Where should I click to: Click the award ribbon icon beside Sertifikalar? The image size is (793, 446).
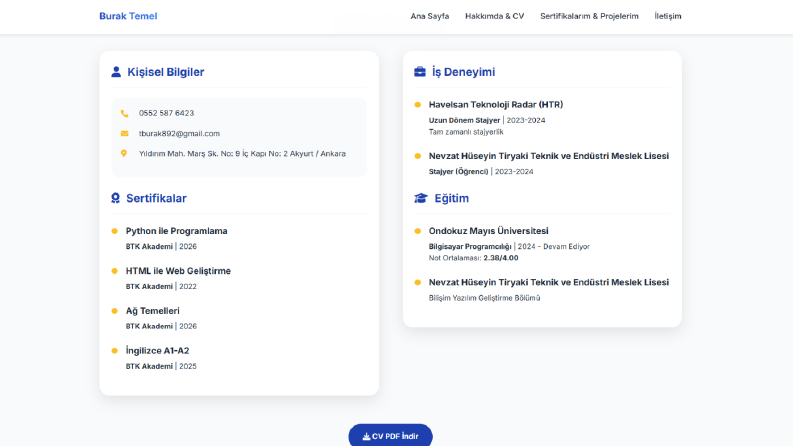pos(115,198)
